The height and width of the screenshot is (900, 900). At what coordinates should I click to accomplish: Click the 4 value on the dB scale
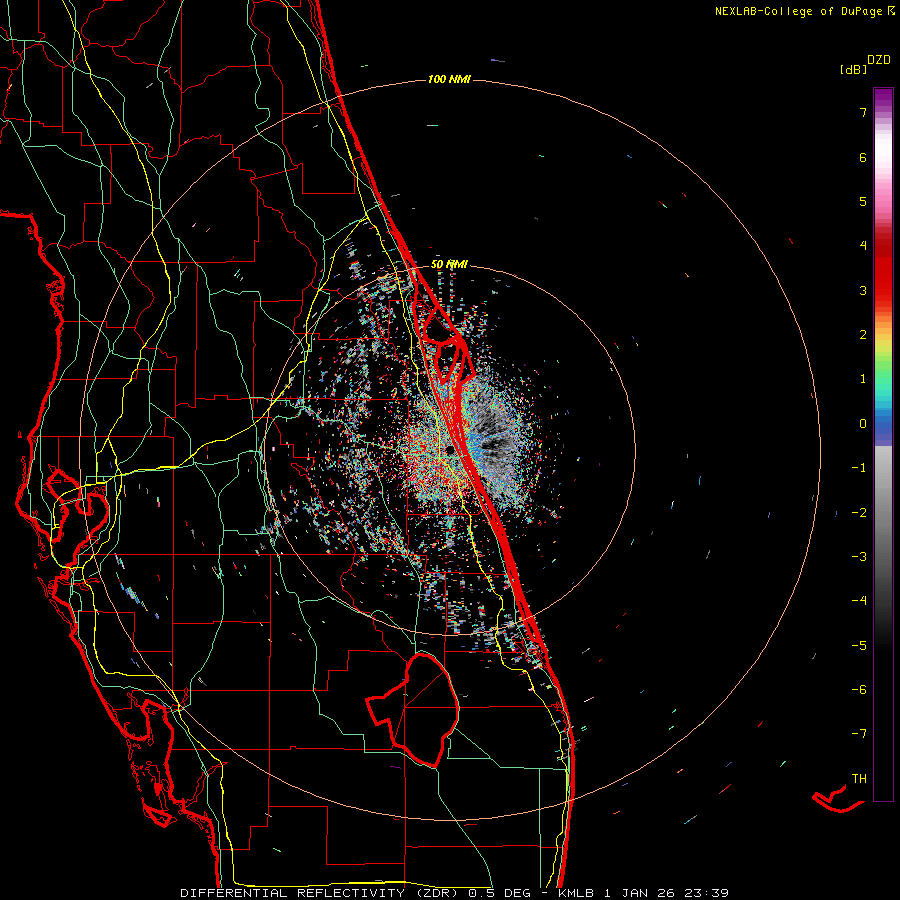(863, 246)
